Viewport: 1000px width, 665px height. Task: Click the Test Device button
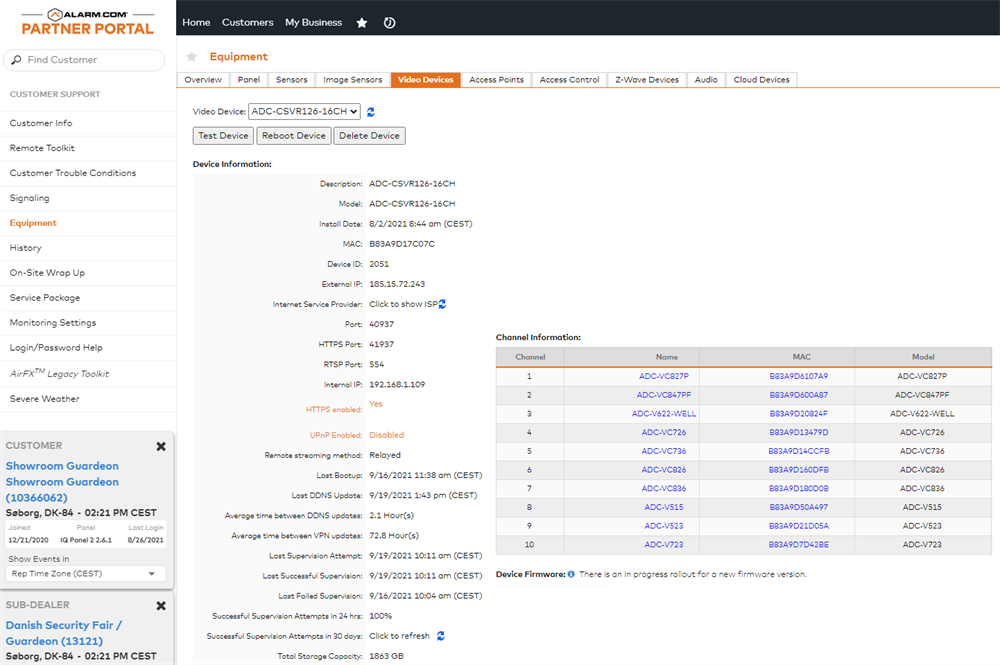point(223,136)
